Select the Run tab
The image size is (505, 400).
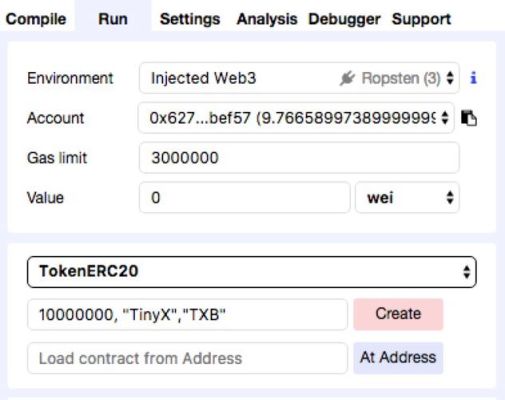coord(113,19)
